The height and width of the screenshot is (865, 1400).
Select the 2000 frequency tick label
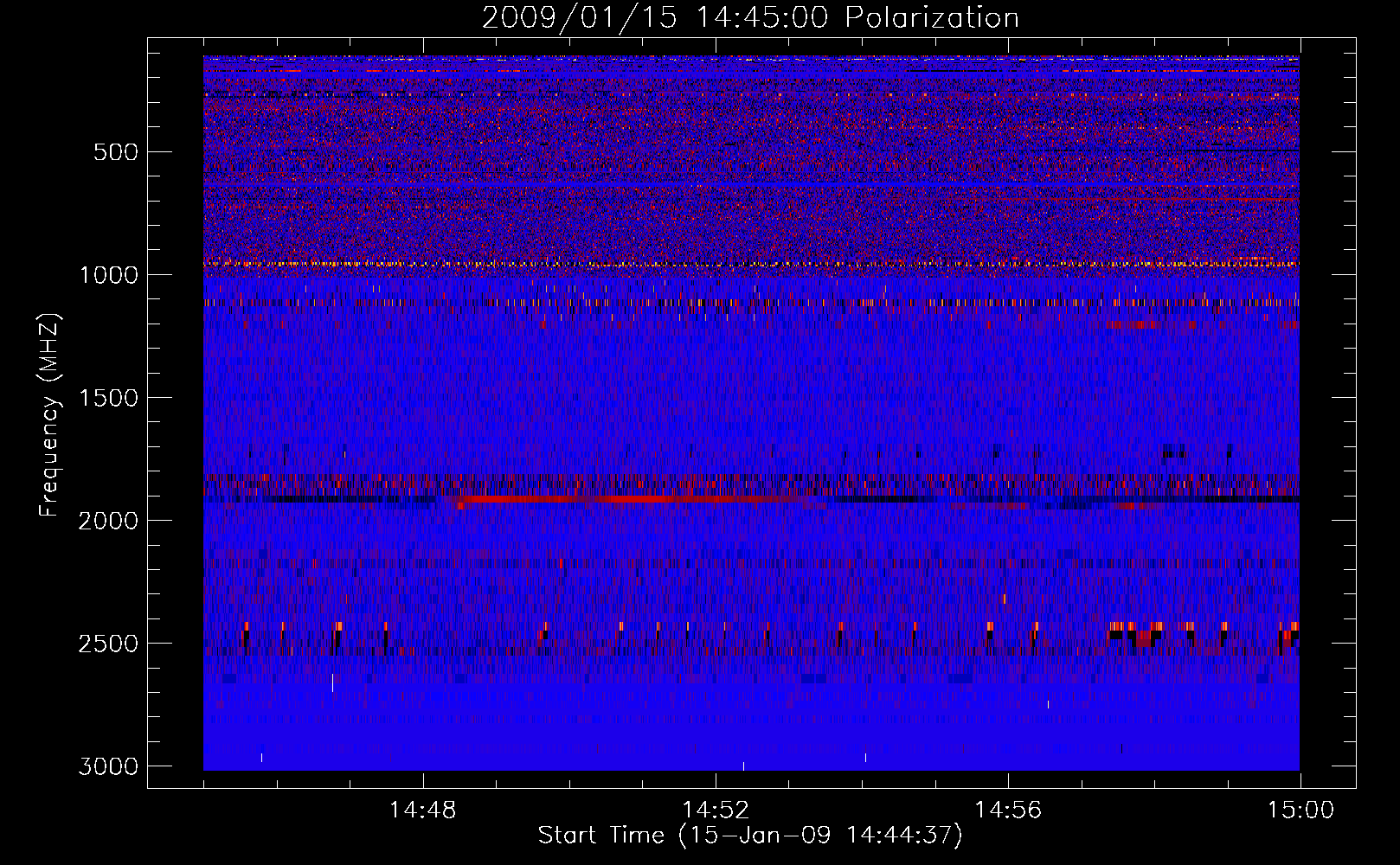108,521
